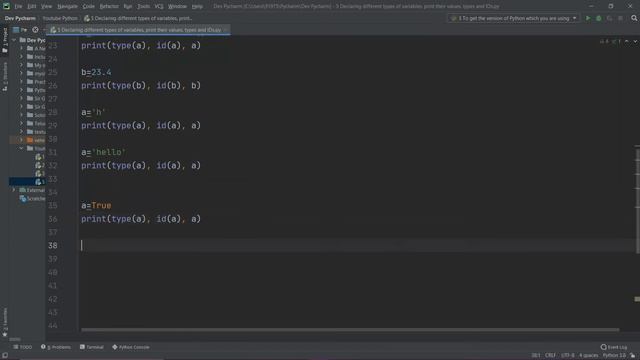Viewport: 640px width, 360px height.
Task: Click line-column position 38:1 in status bar
Action: (x=536, y=356)
